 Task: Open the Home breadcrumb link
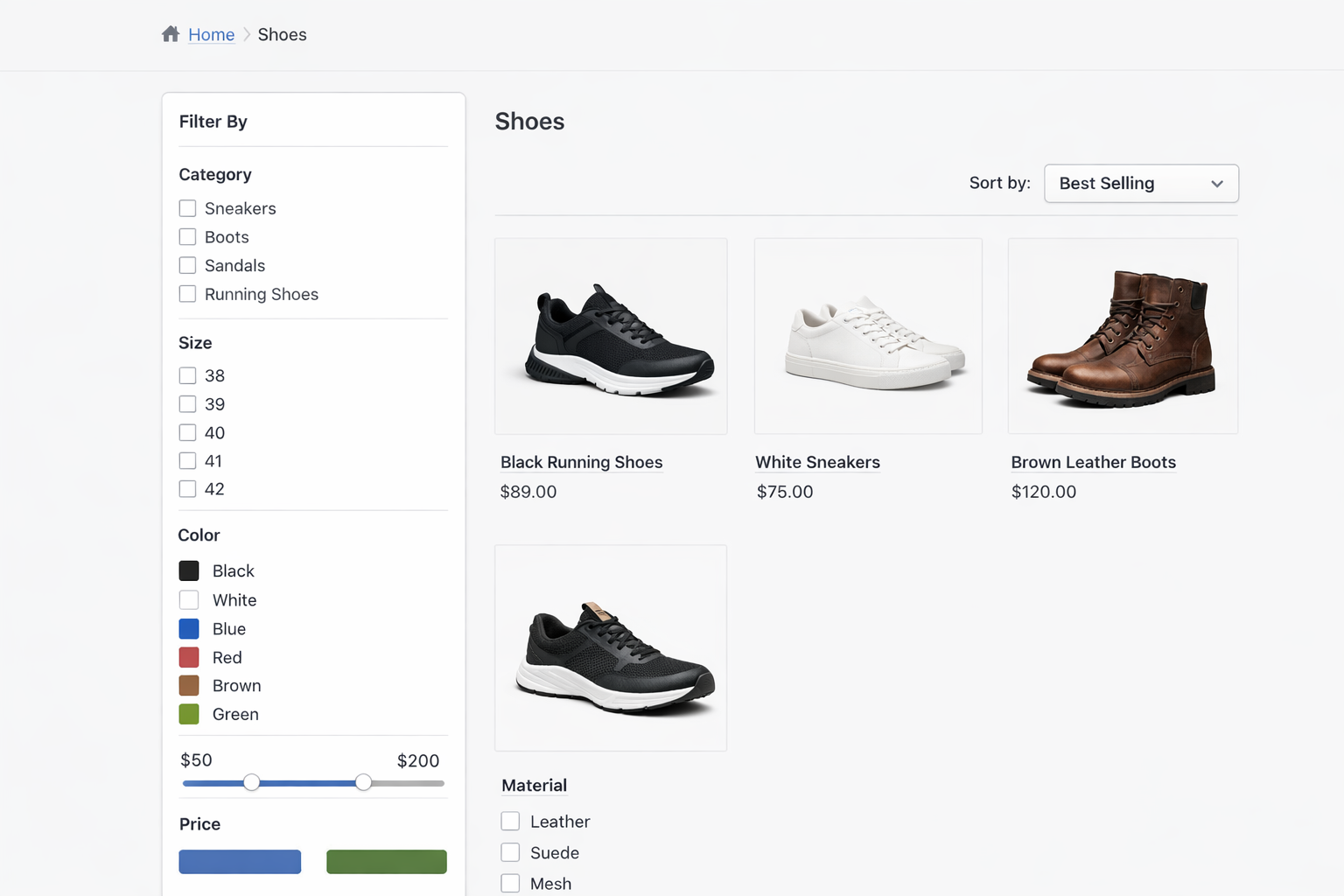[x=211, y=34]
